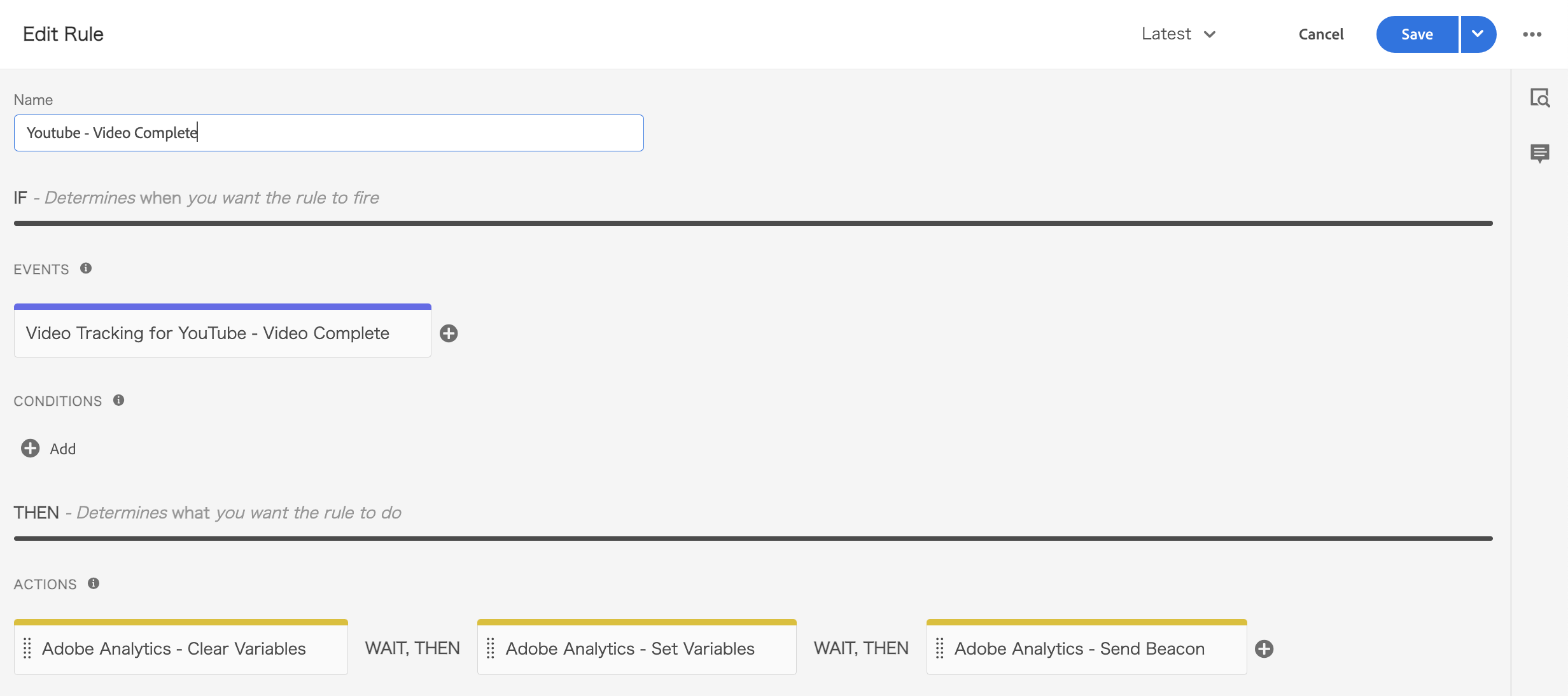
Task: Add another event with the plus icon
Action: pos(449,333)
